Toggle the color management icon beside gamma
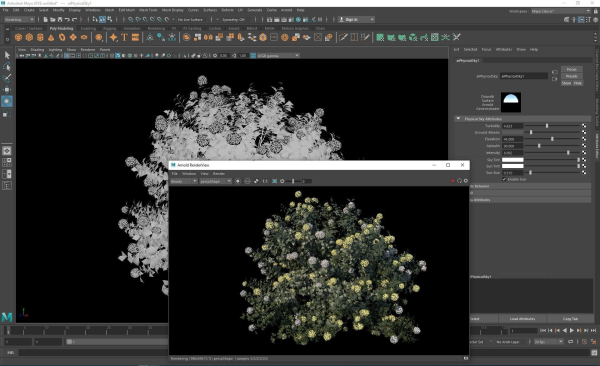600x366 pixels. pos(253,56)
